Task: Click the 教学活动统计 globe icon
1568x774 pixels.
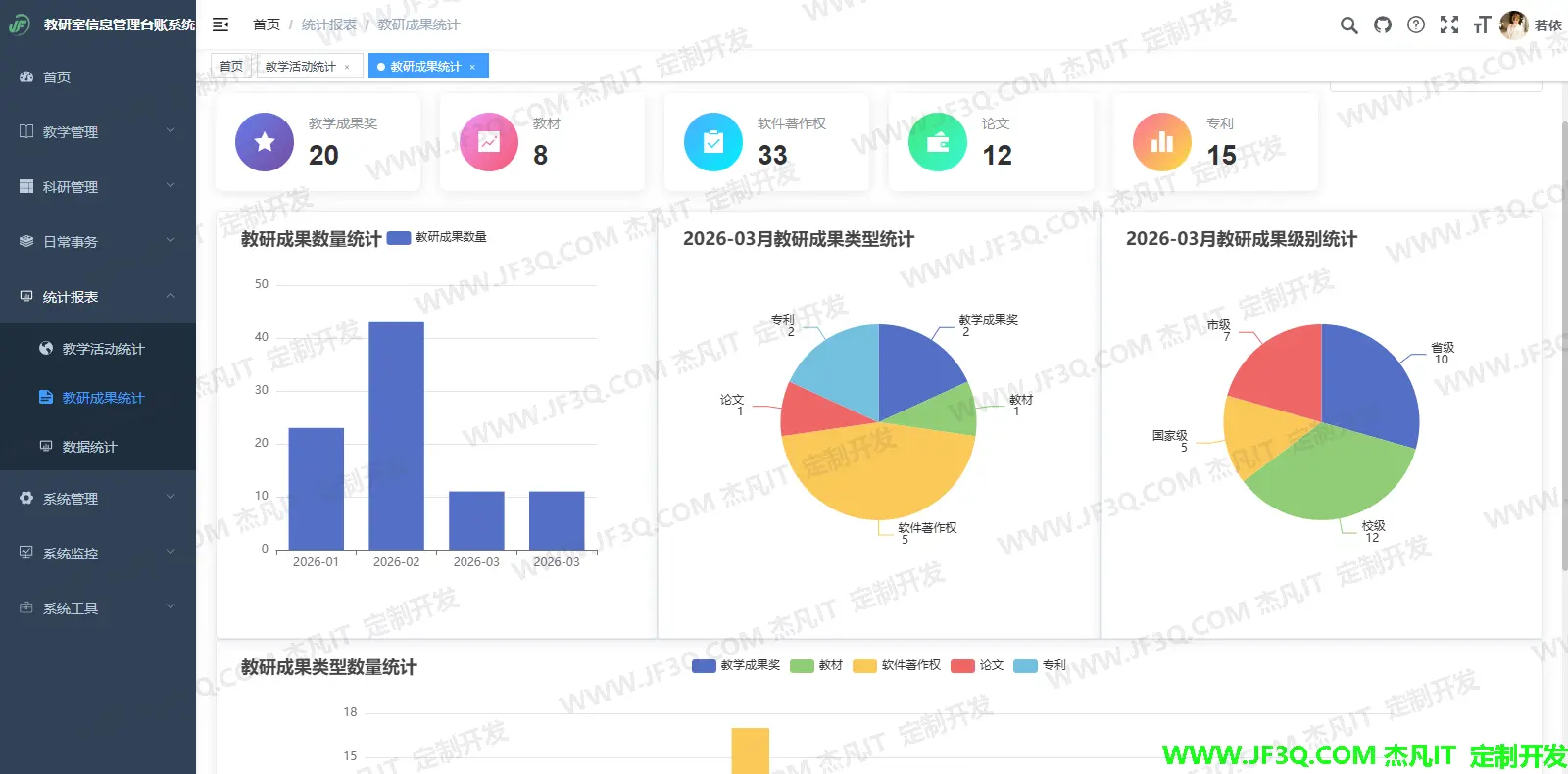Action: (x=46, y=348)
